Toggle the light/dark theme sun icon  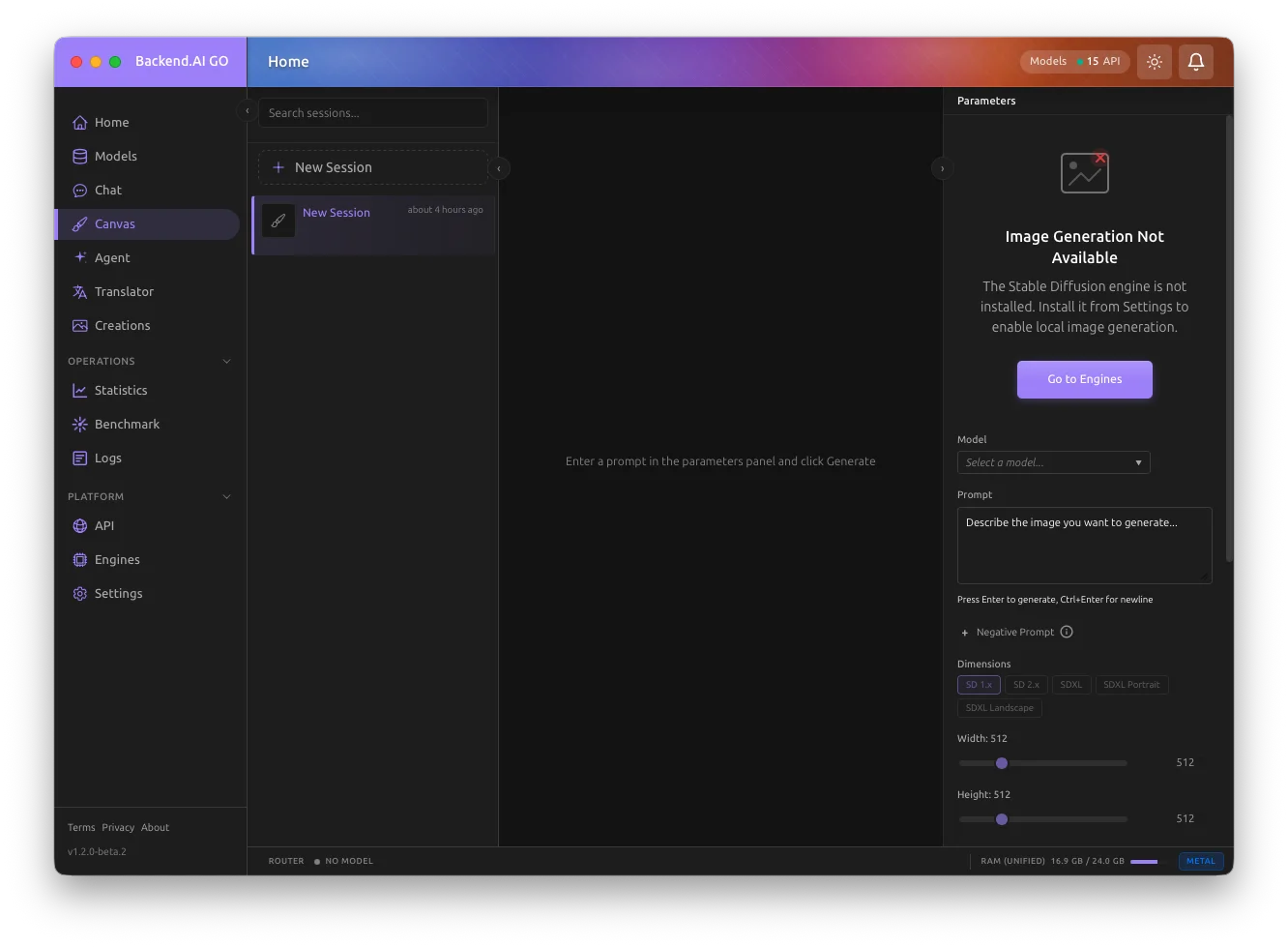point(1154,62)
